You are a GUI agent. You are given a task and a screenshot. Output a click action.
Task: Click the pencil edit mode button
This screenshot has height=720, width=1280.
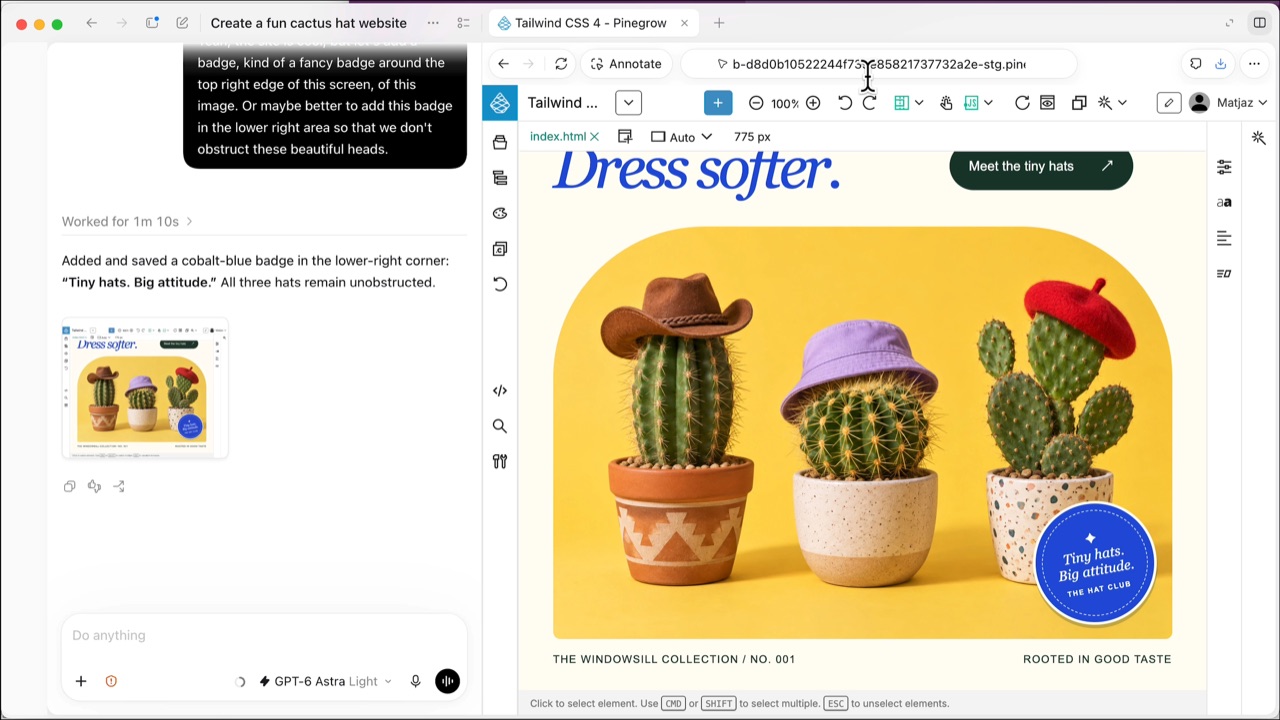1169,103
